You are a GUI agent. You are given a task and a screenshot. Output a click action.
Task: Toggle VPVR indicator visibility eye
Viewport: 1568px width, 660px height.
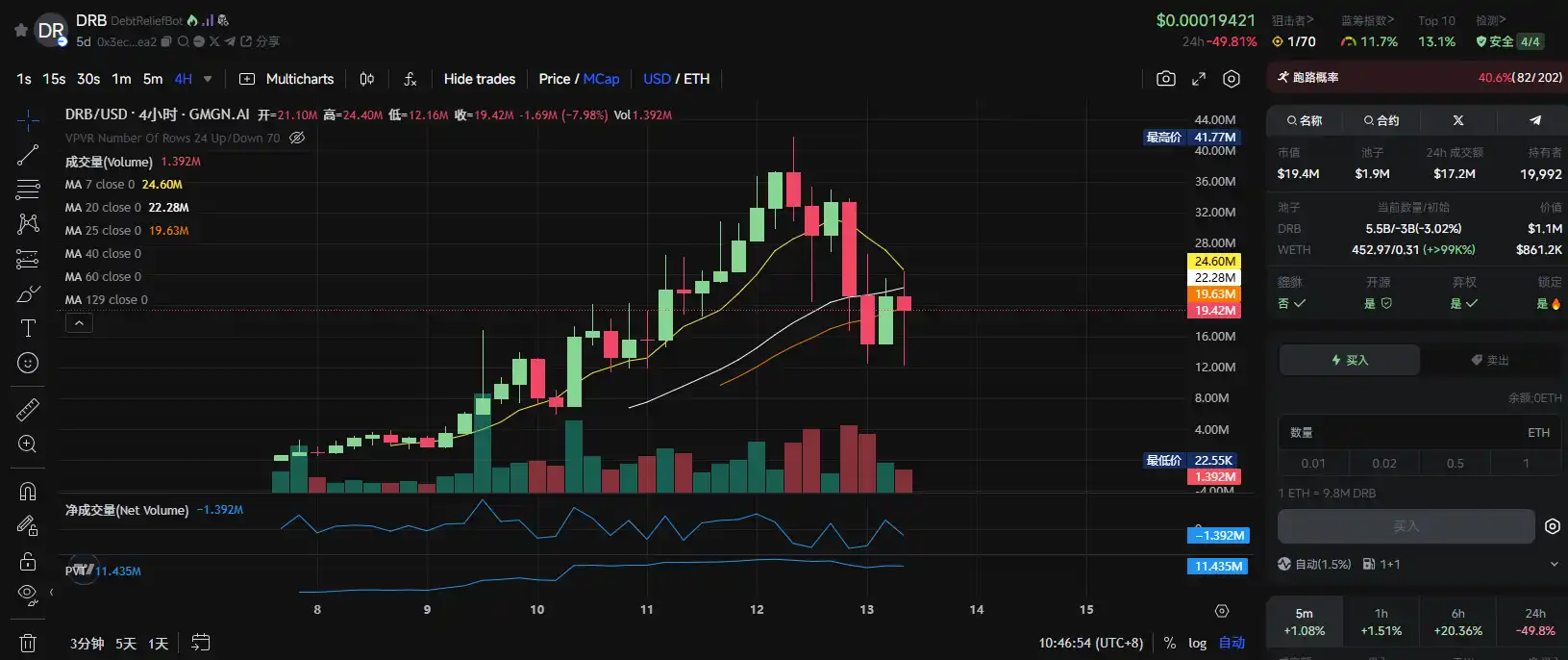click(297, 138)
